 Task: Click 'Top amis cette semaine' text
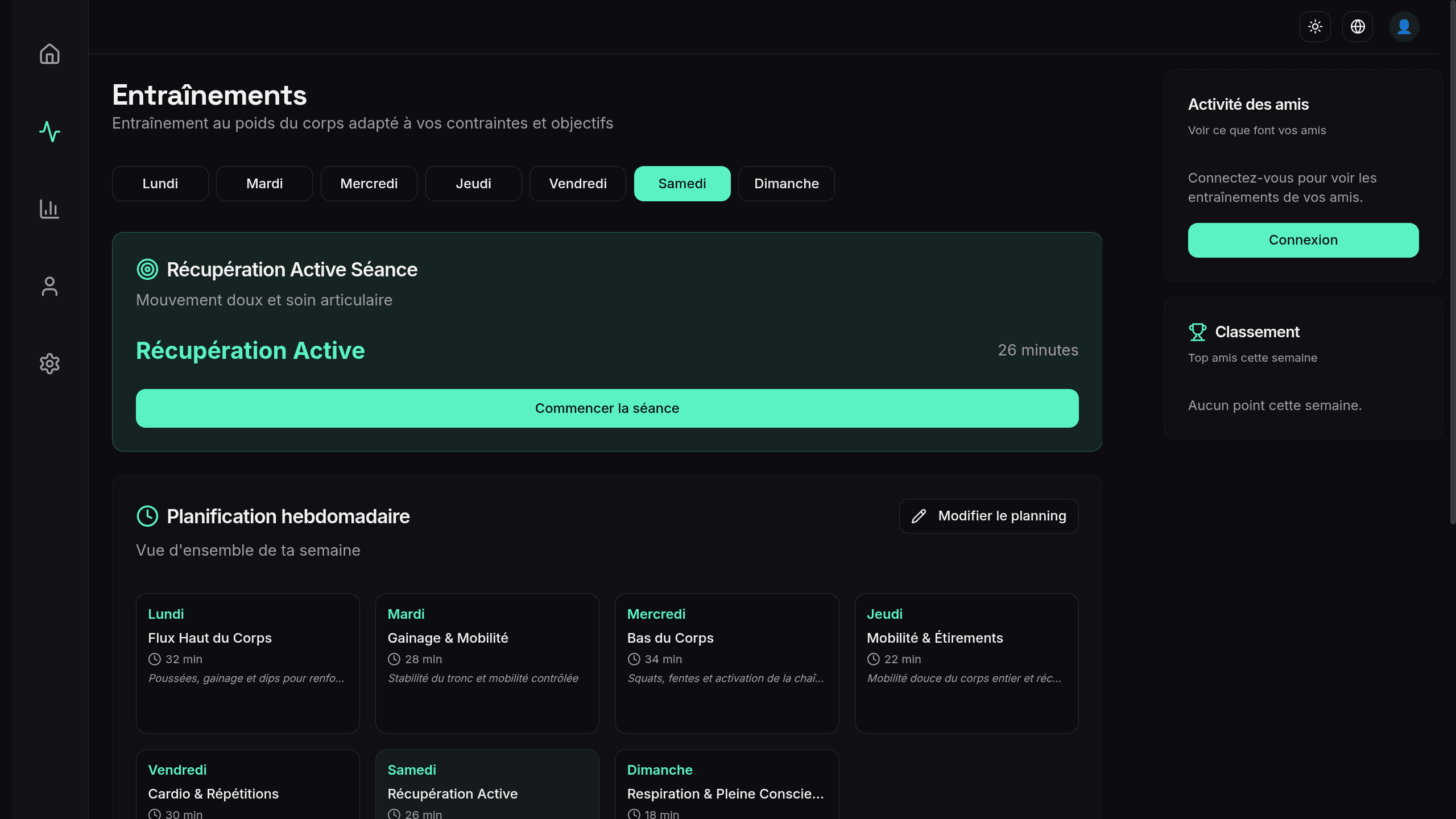point(1252,358)
